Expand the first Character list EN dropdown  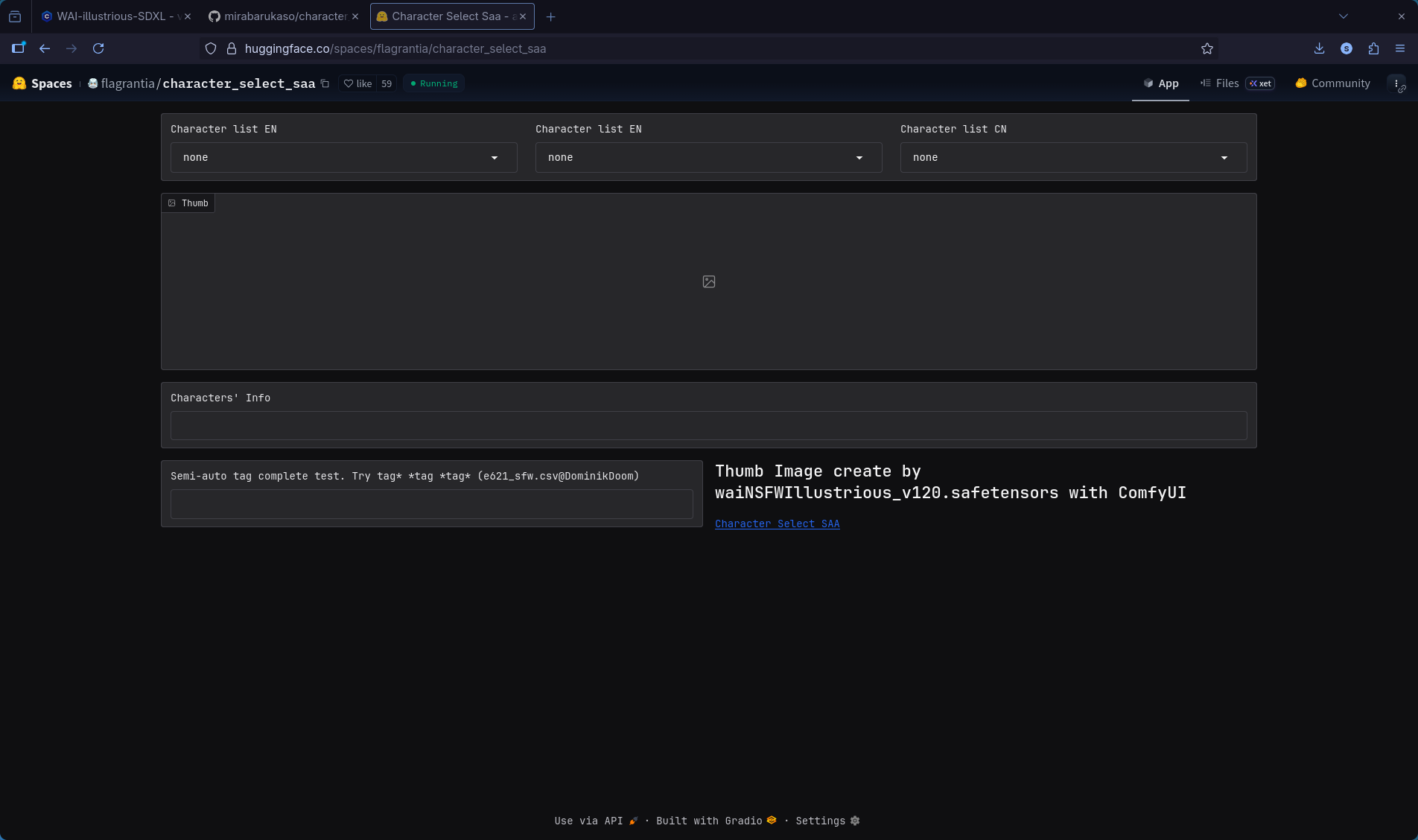(x=343, y=158)
